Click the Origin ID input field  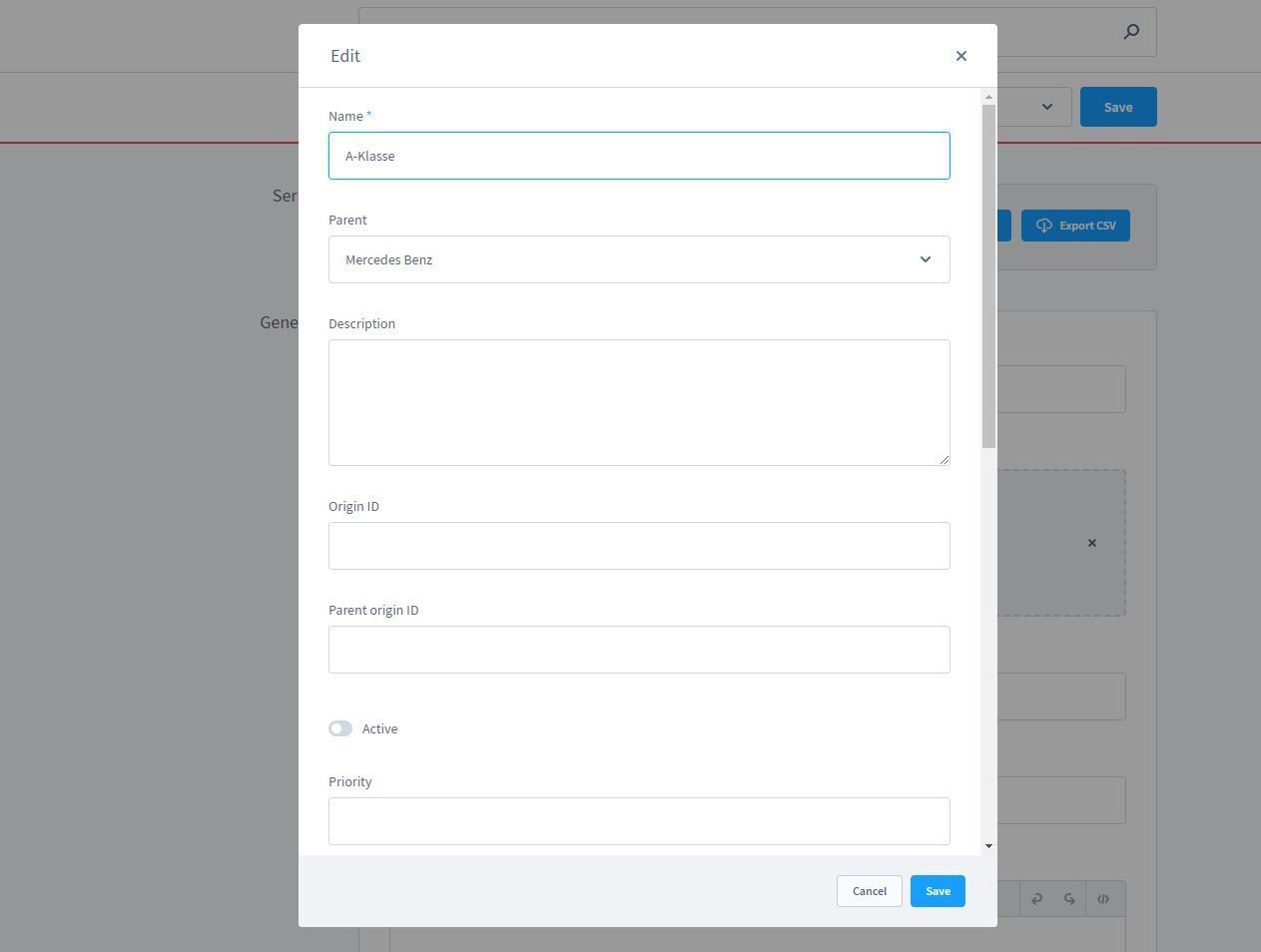pyautogui.click(x=639, y=546)
